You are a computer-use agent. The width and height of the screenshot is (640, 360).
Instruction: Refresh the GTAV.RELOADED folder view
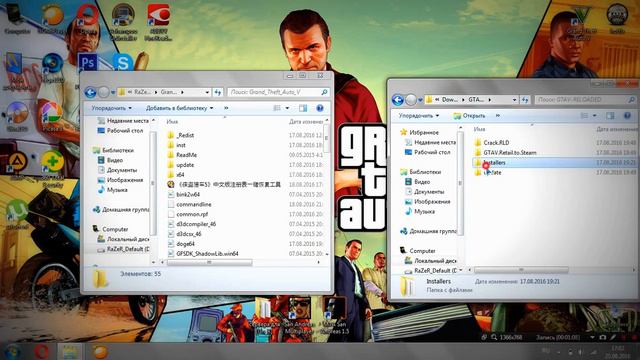pyautogui.click(x=525, y=100)
